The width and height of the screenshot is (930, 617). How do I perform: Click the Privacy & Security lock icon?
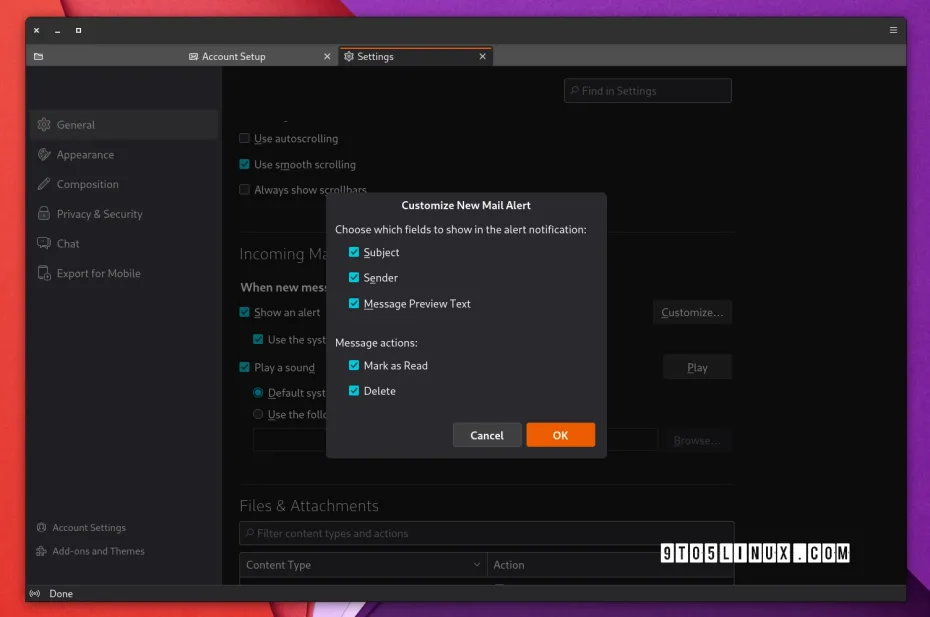[x=44, y=214]
